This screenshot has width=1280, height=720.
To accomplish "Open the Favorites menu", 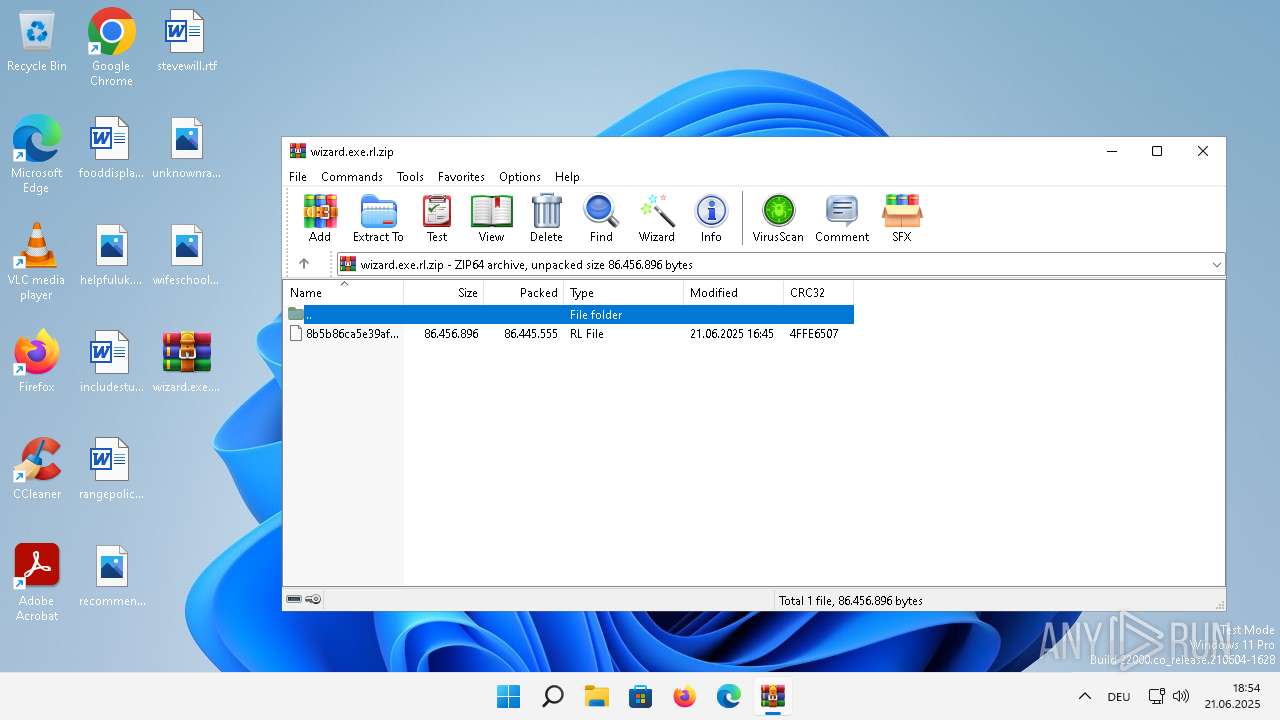I will [x=461, y=176].
